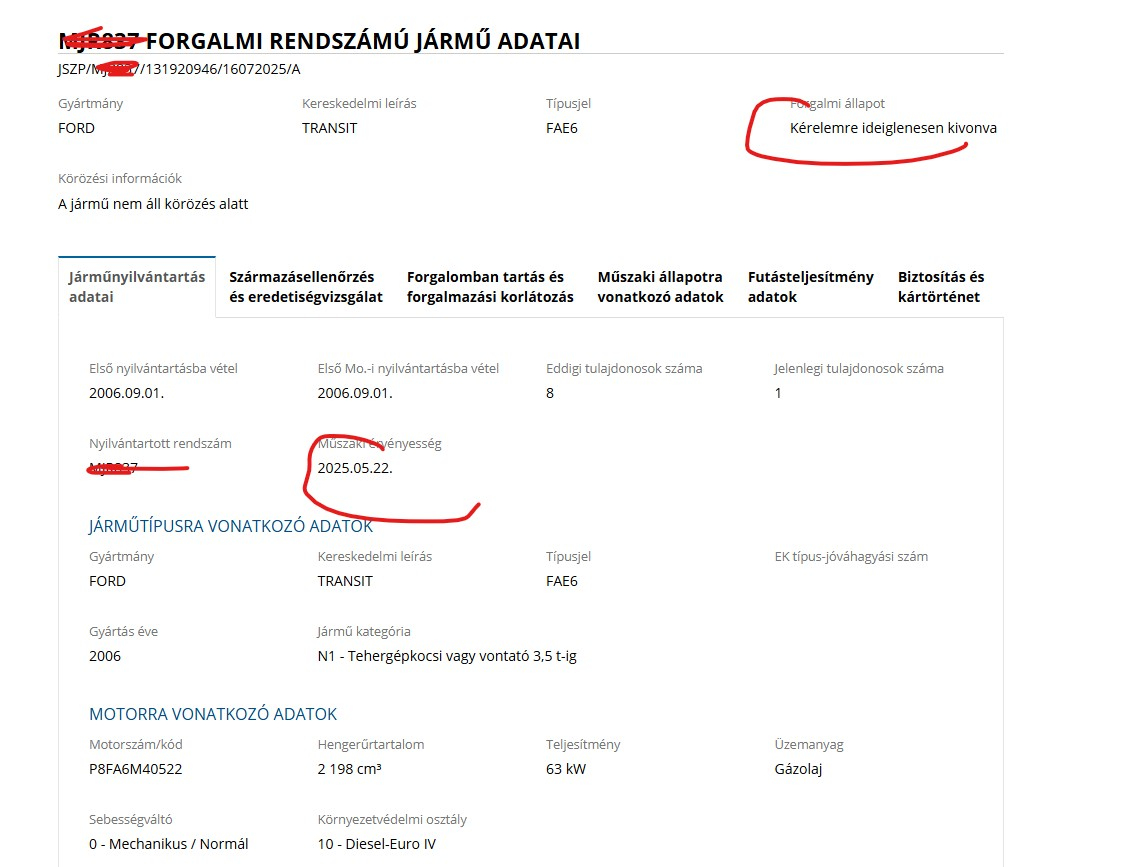Viewport: 1124px width, 867px height.
Task: Click 'A jármű nem áll körözés alatt' text
Action: click(153, 204)
